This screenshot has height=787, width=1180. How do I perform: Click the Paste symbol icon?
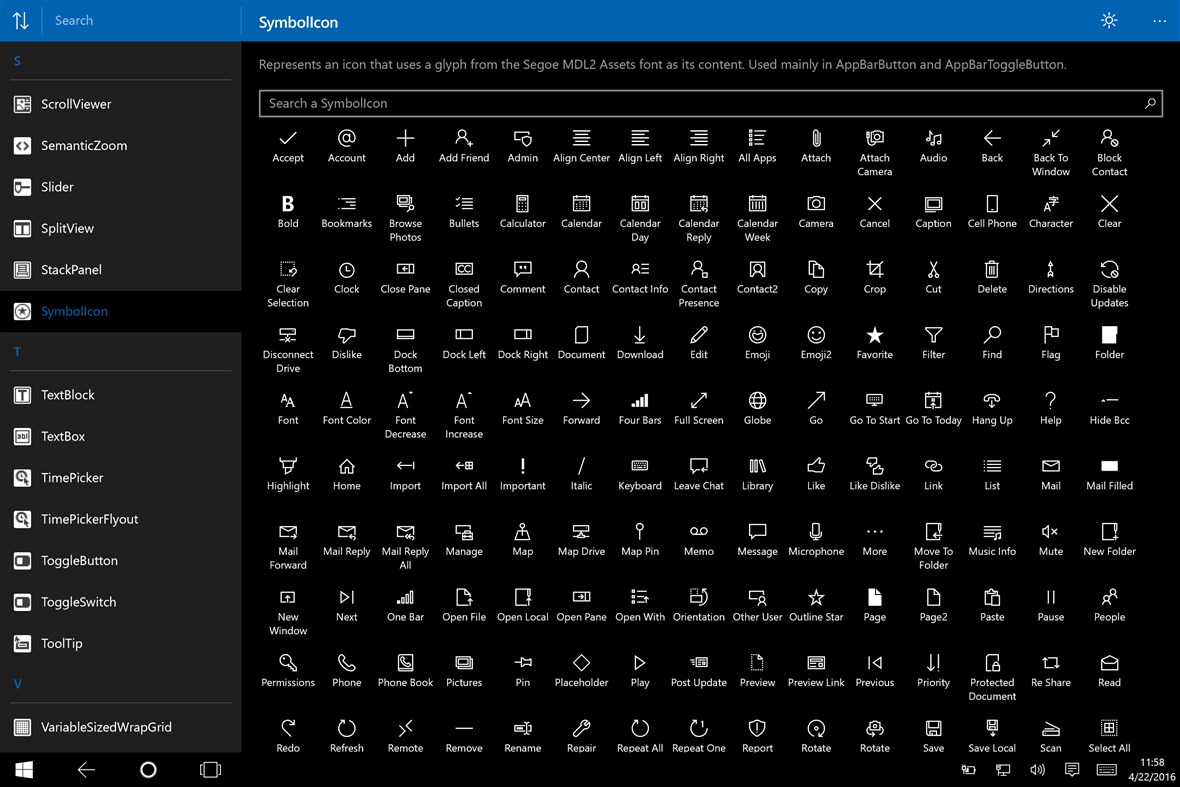(991, 595)
